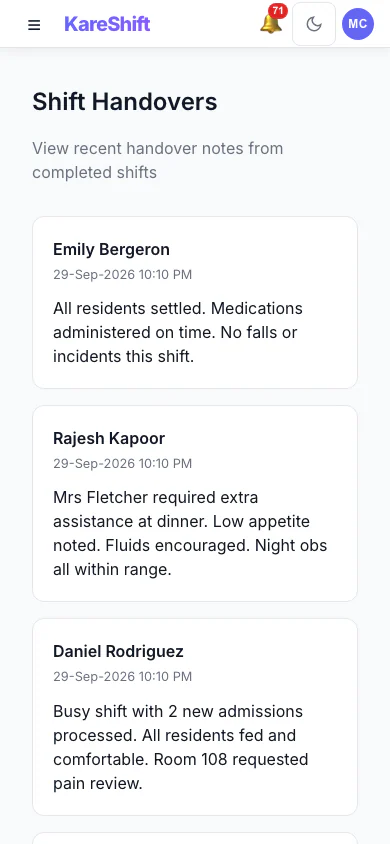Image resolution: width=390 pixels, height=844 pixels.
Task: Click the note saying all residents settled
Action: [178, 333]
